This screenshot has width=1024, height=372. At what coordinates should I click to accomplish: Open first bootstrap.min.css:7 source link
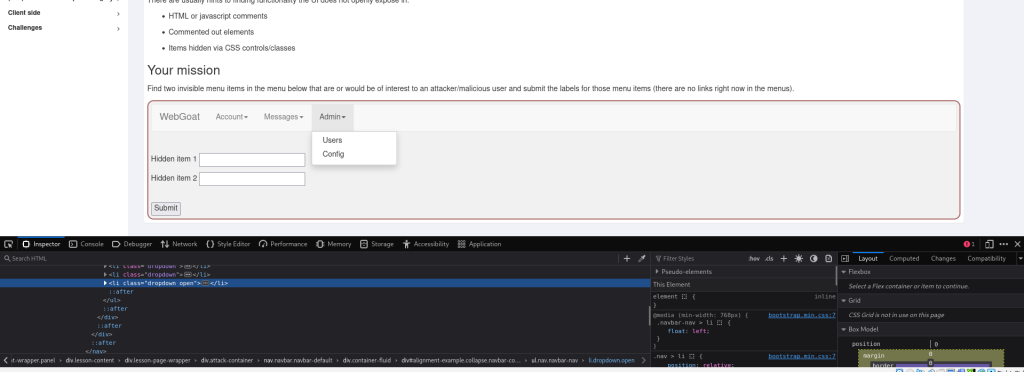point(801,315)
